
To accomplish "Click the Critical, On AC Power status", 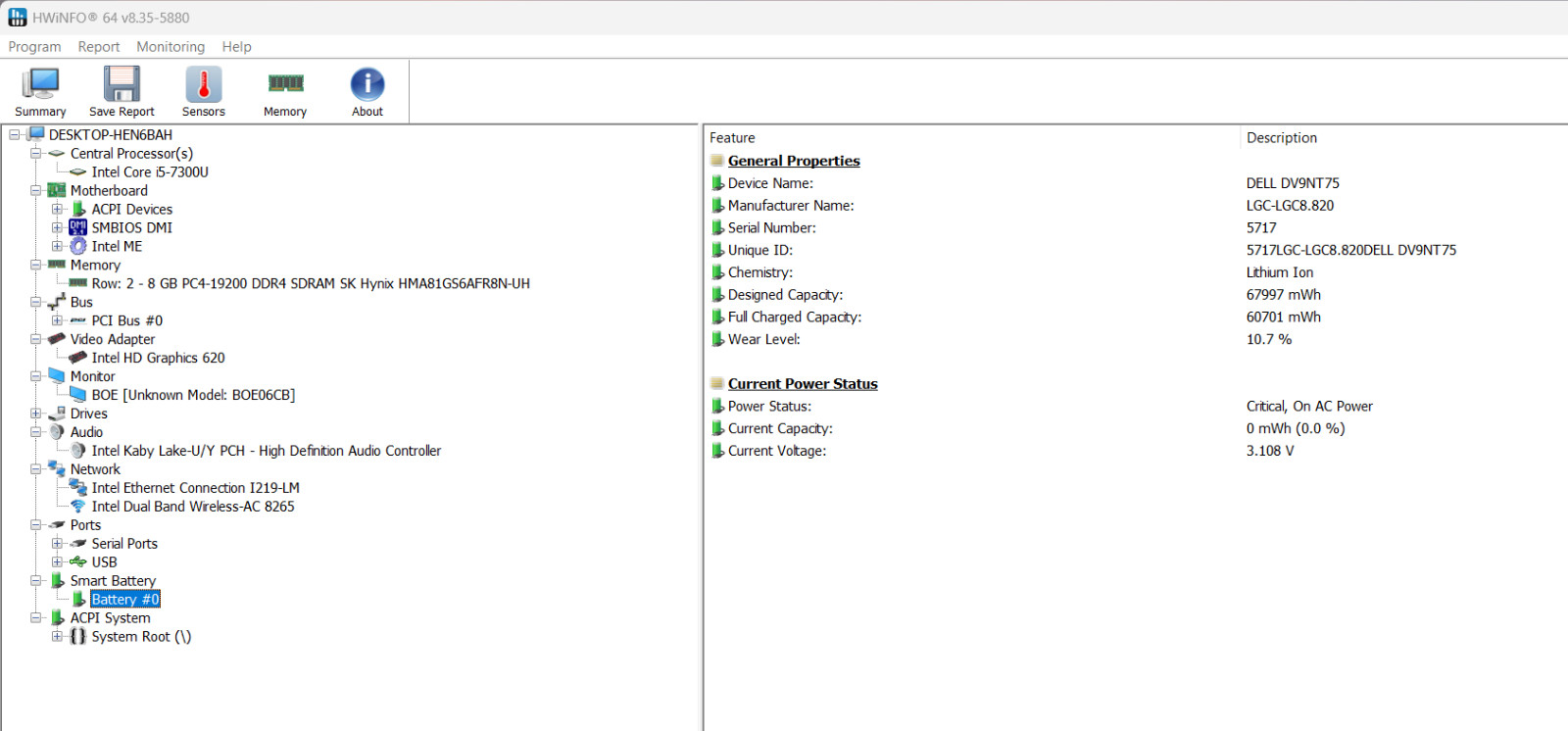I will pyautogui.click(x=1309, y=407).
